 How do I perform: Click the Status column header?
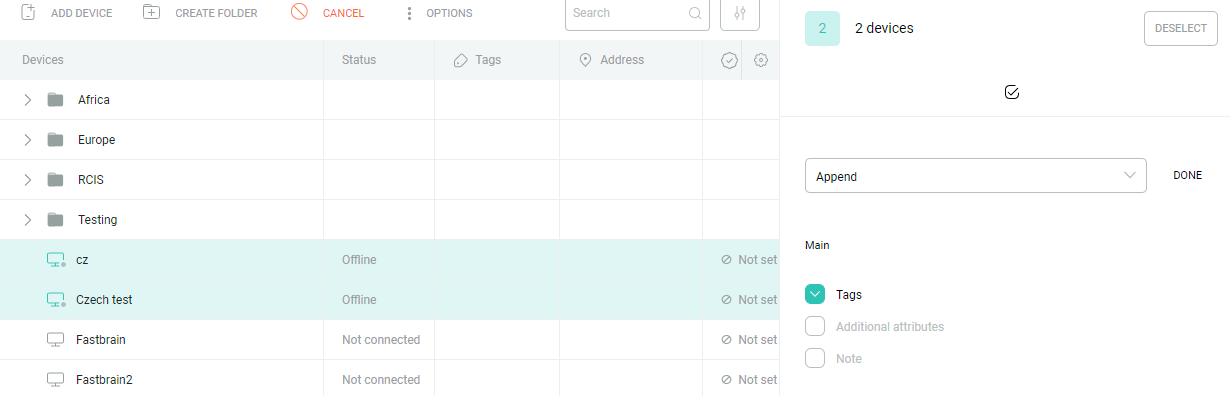(x=359, y=60)
